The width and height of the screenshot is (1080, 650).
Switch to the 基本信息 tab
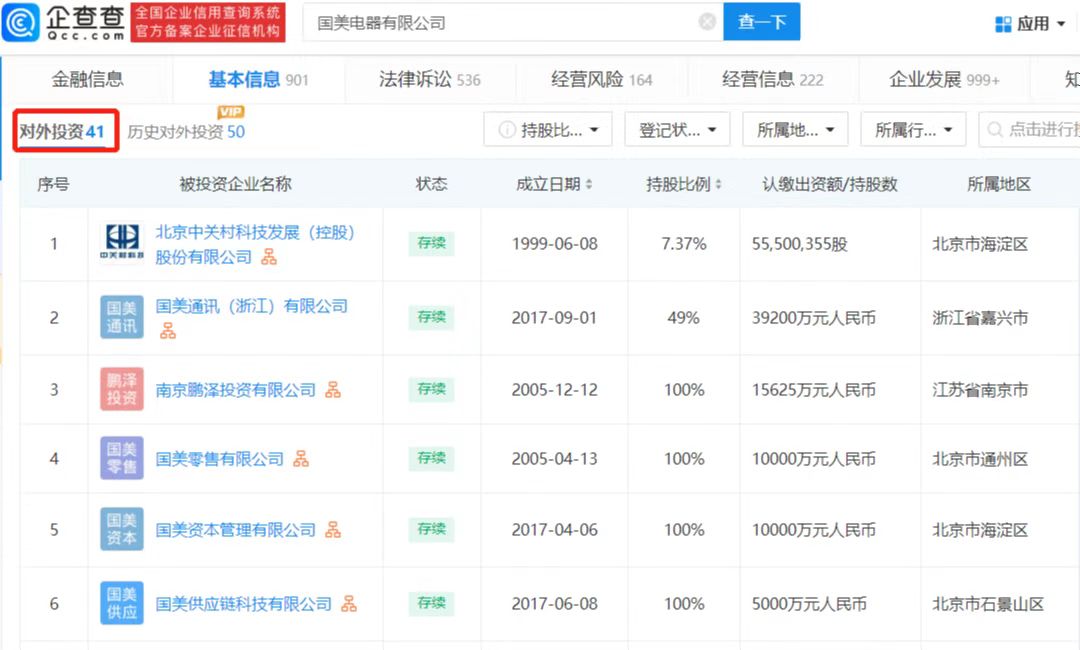coord(258,80)
